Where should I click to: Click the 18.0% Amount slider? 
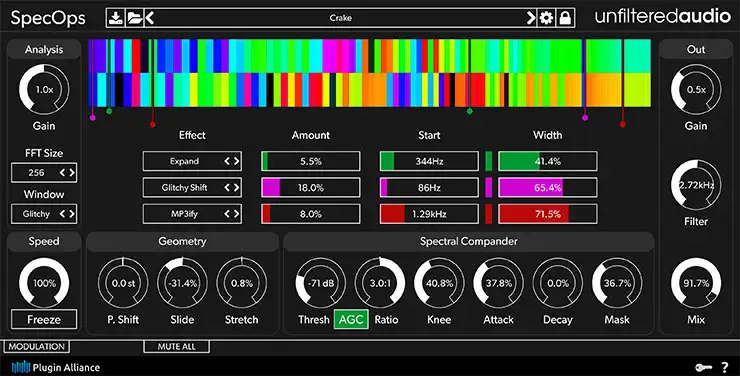tap(311, 188)
